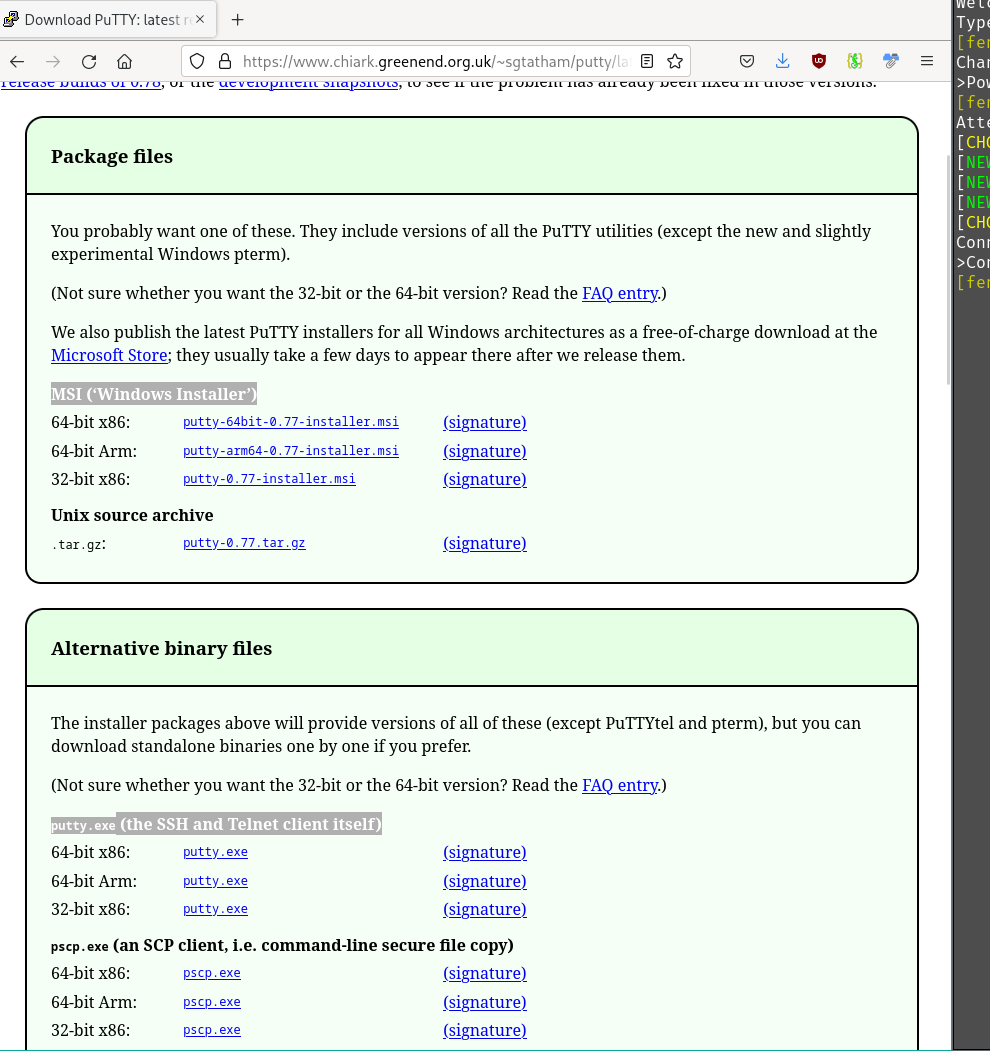Screen dimensions: 990x1051
Task: Open the Firefox application menu
Action: (x=927, y=62)
